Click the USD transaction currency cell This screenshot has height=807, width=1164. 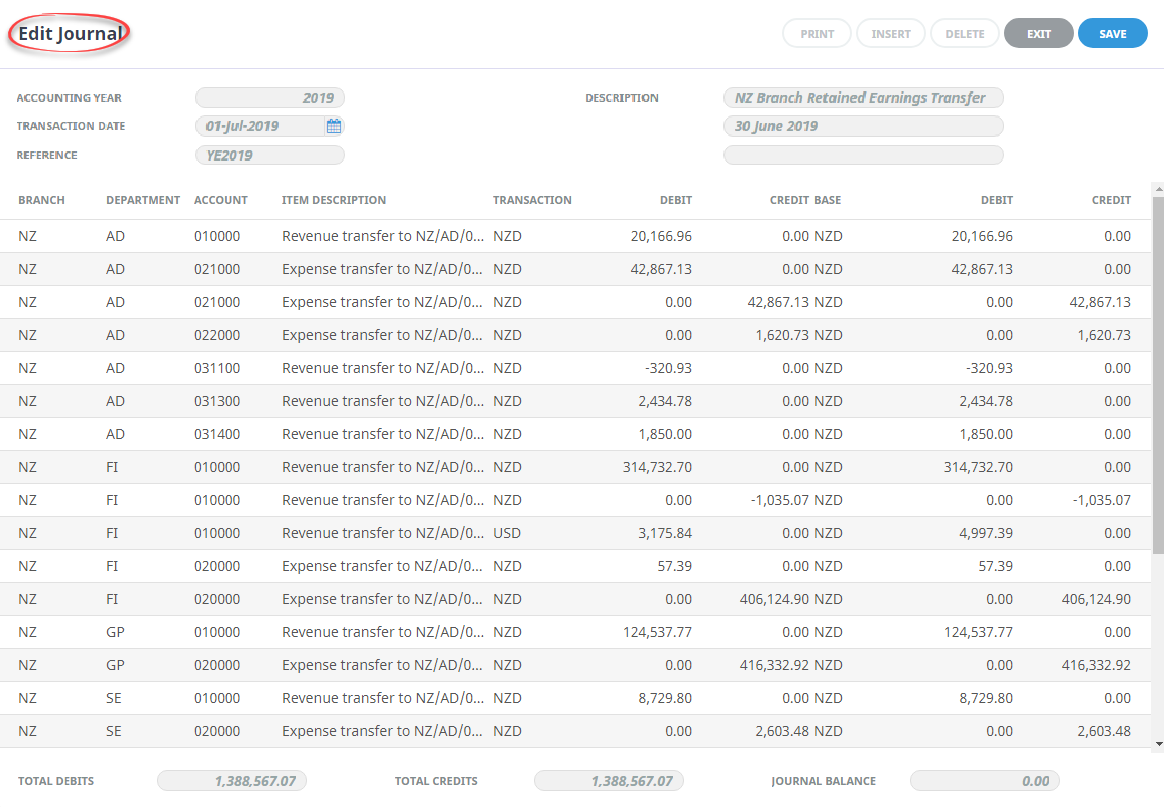point(507,533)
